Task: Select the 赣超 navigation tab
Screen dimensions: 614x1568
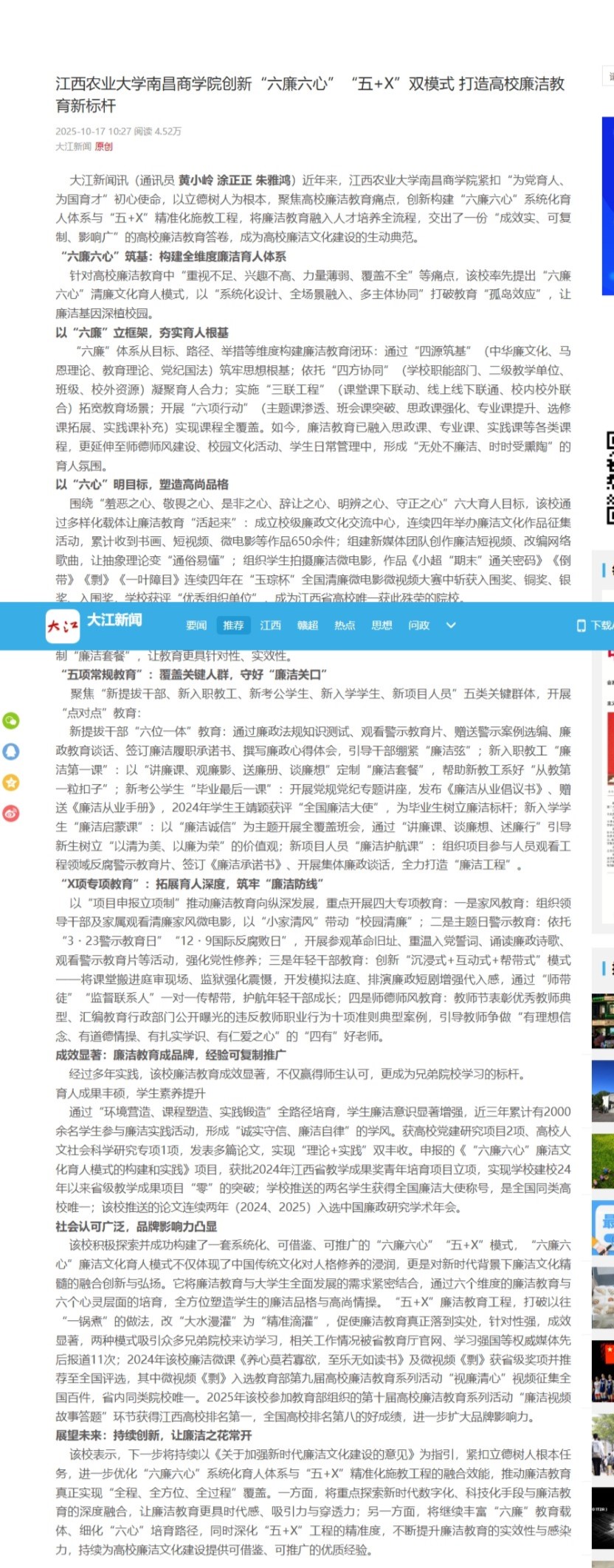Action: coord(307,625)
